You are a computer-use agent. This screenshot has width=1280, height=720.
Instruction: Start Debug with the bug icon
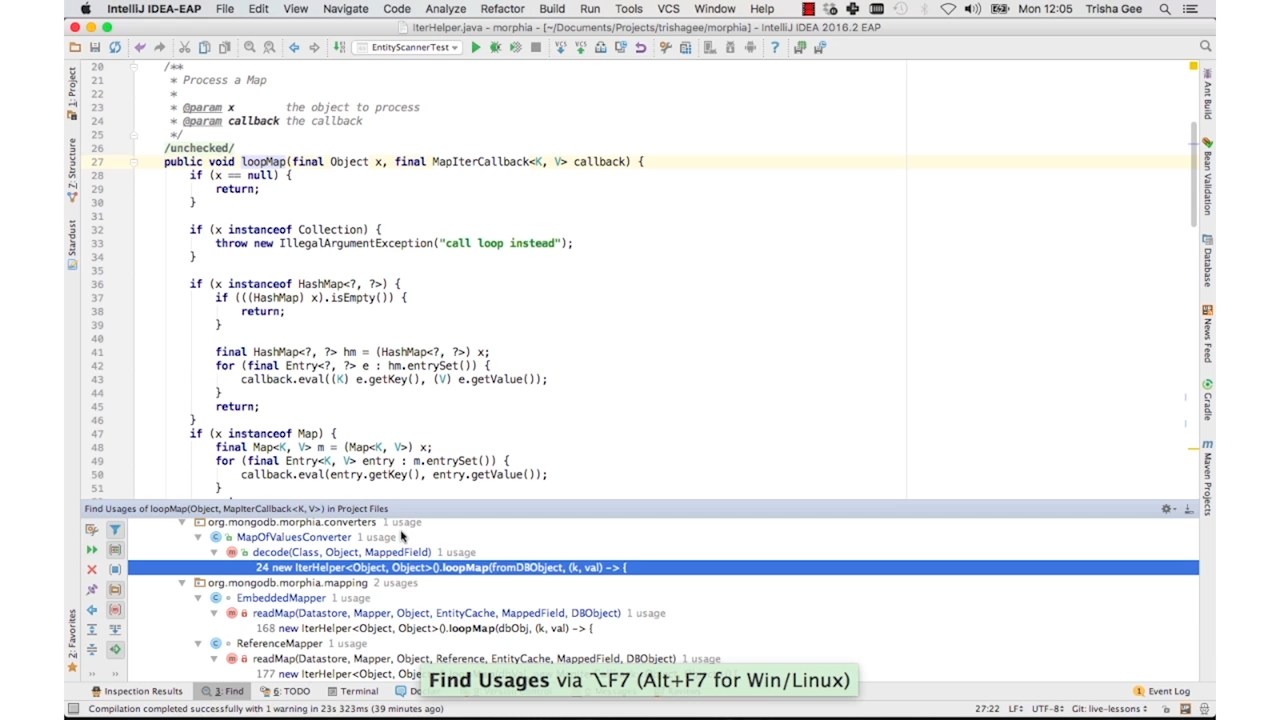point(495,47)
